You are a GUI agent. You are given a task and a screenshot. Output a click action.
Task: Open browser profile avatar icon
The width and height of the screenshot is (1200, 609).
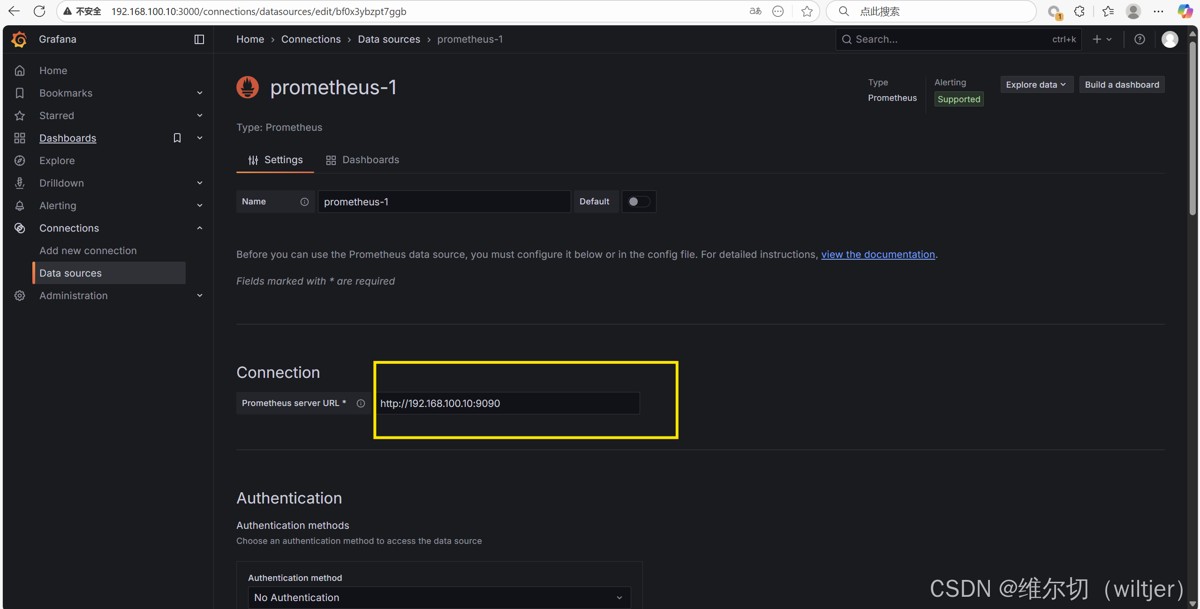click(1133, 11)
